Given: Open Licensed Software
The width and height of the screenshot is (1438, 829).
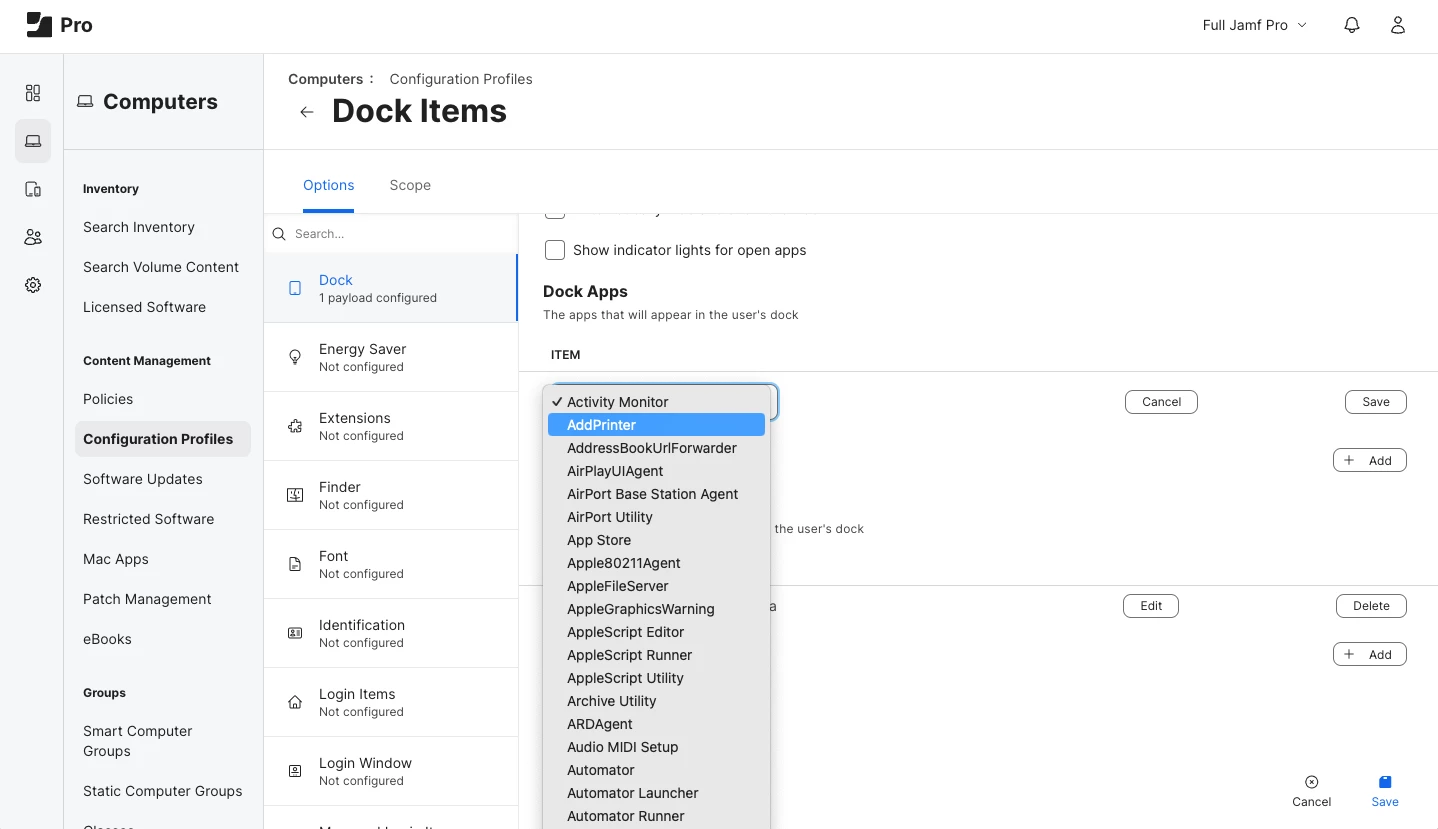Looking at the screenshot, I should click(144, 307).
